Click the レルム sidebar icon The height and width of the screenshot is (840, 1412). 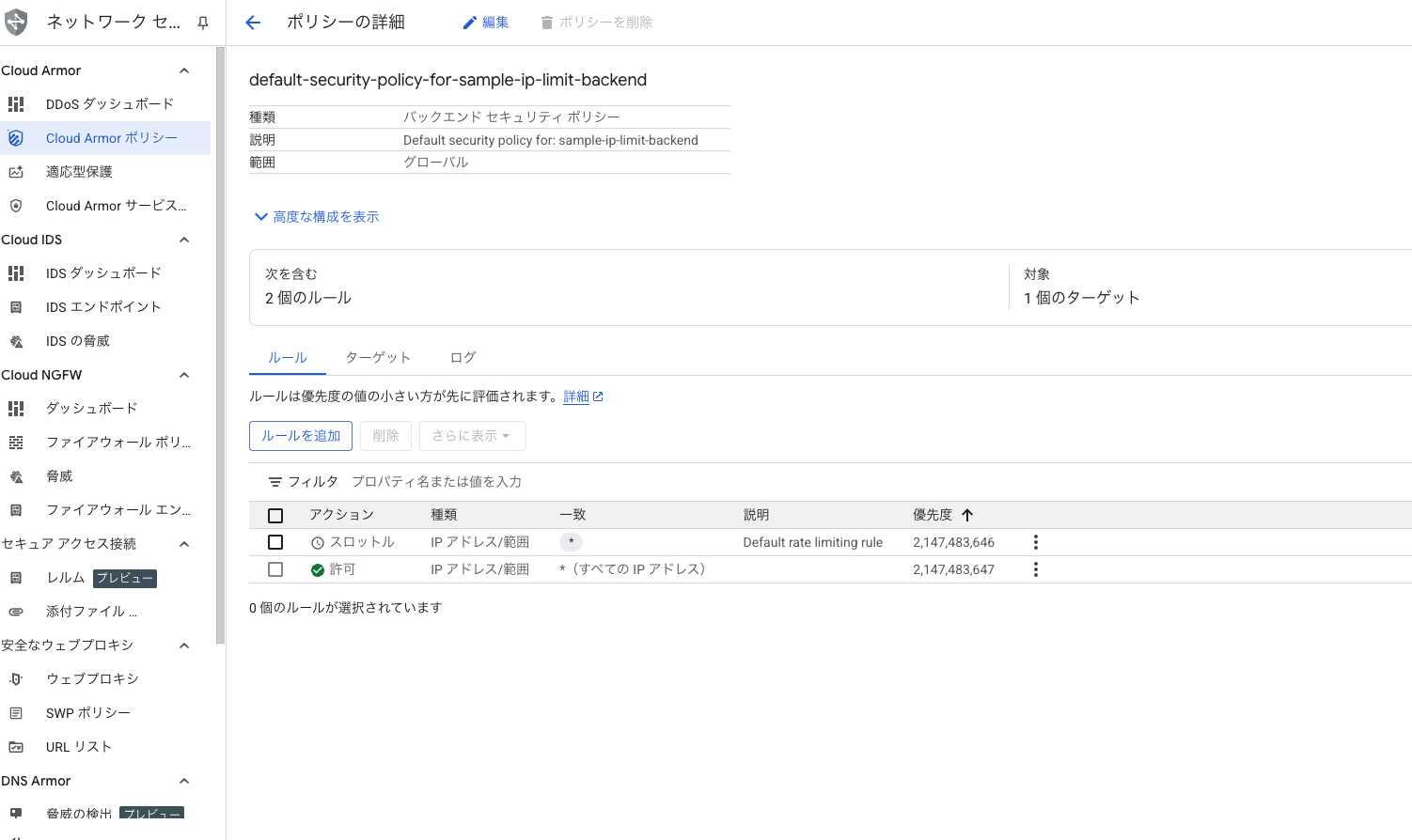16,578
